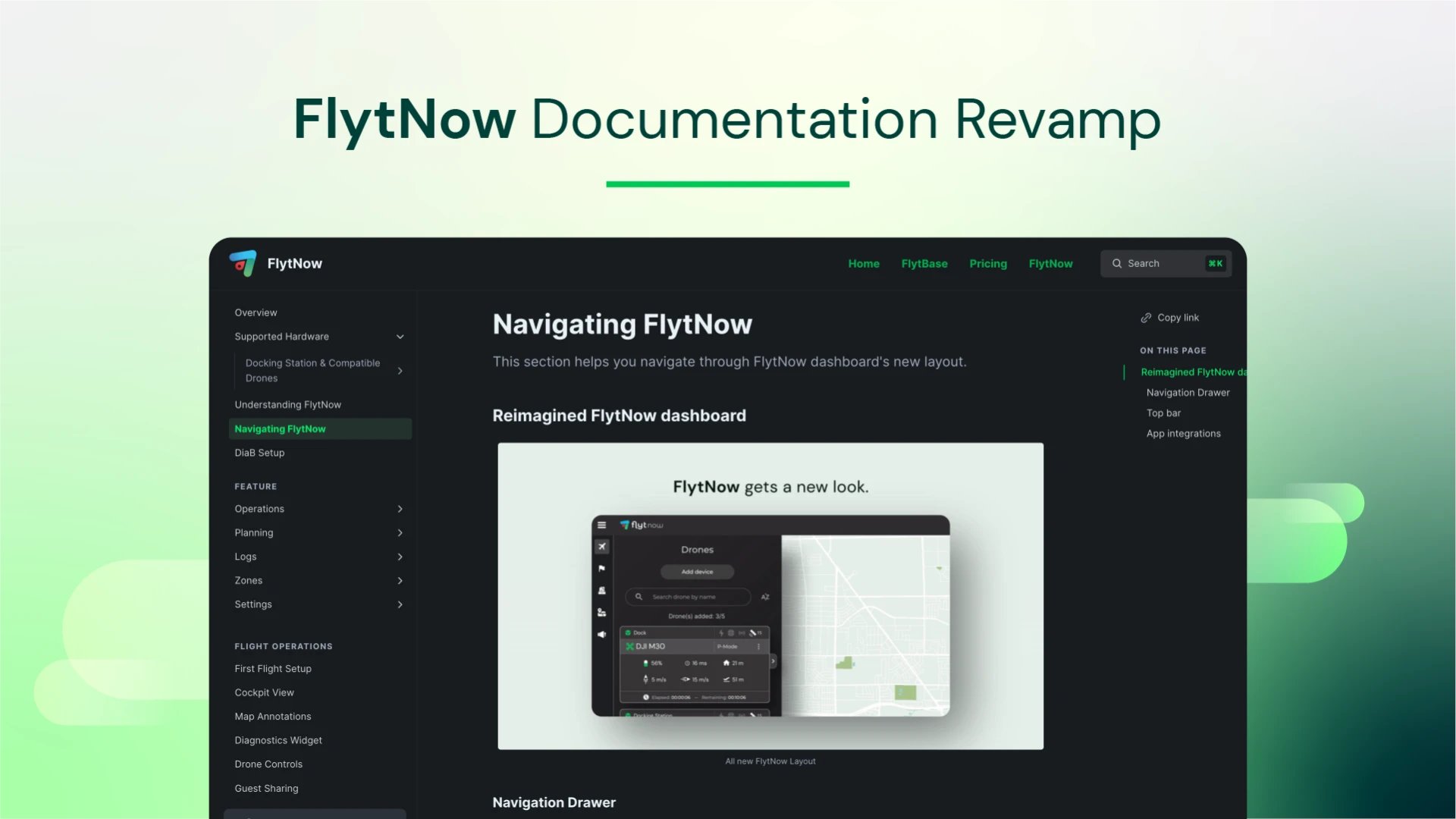Open Diagnostics Widget page

[x=278, y=741]
